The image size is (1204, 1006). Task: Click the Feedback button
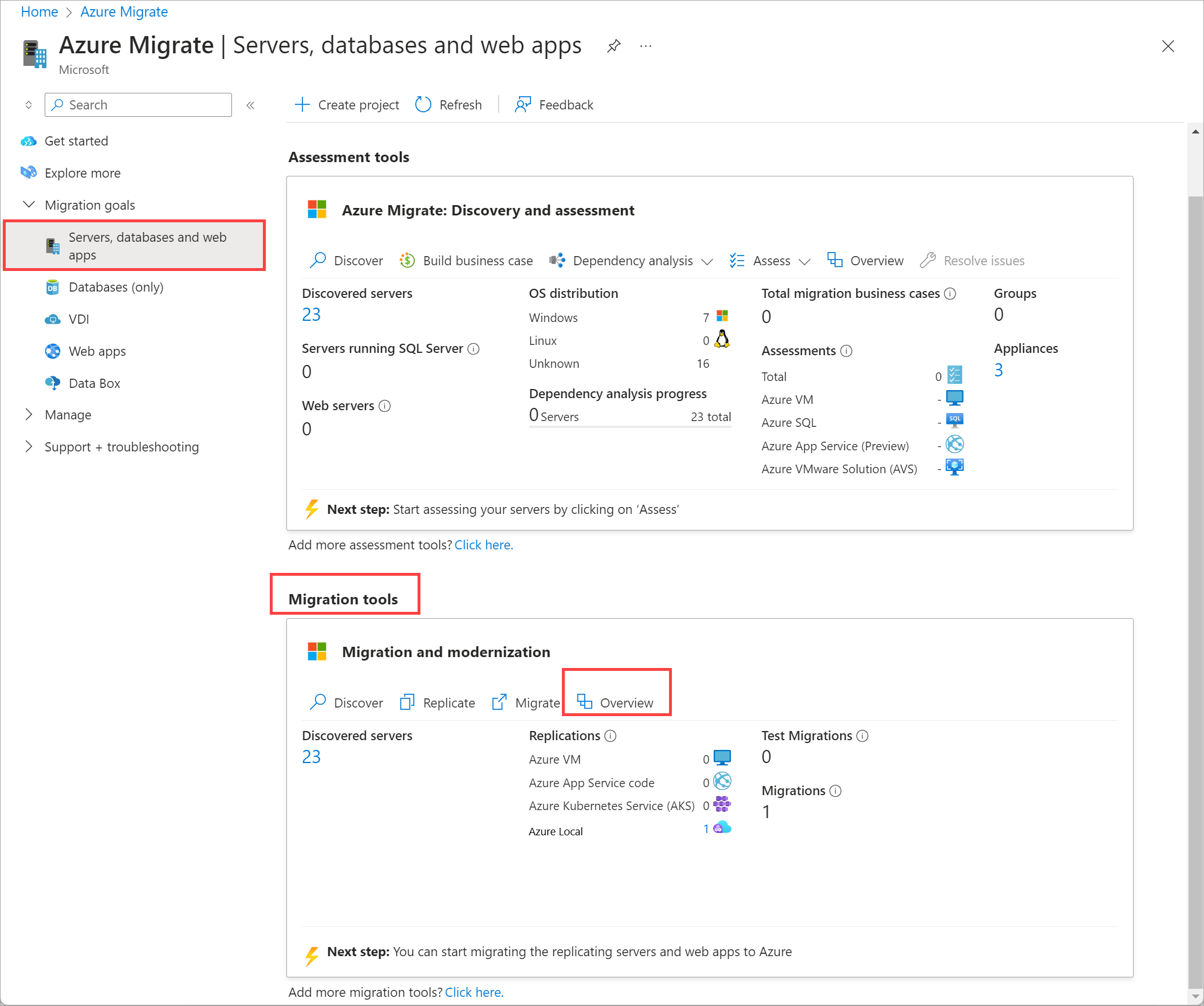tap(555, 104)
